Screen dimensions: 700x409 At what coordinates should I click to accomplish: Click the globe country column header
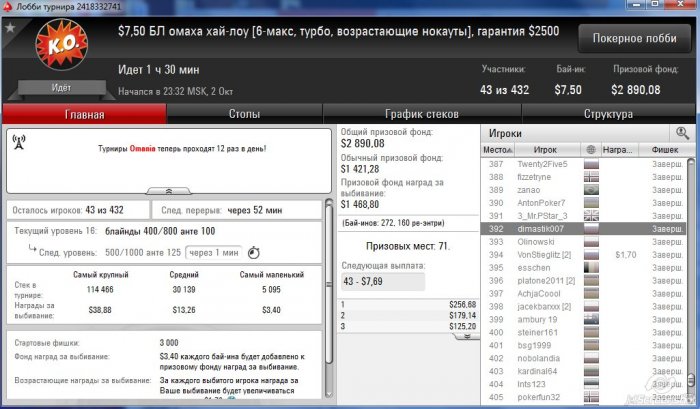pos(591,150)
